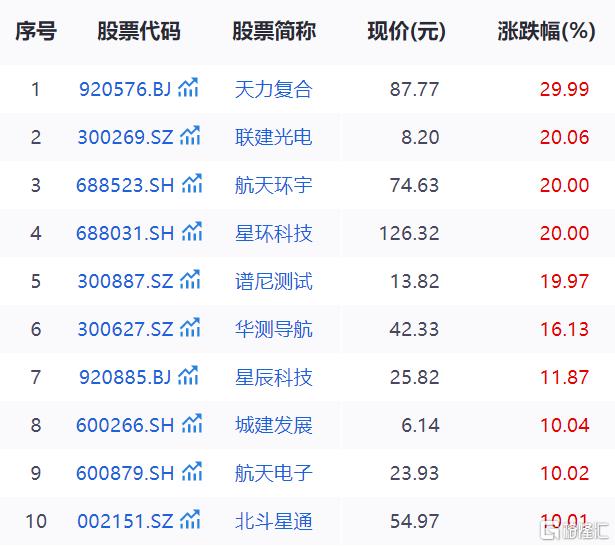Open chart icon beside 600879.SH
This screenshot has width=615, height=547.
[x=192, y=472]
